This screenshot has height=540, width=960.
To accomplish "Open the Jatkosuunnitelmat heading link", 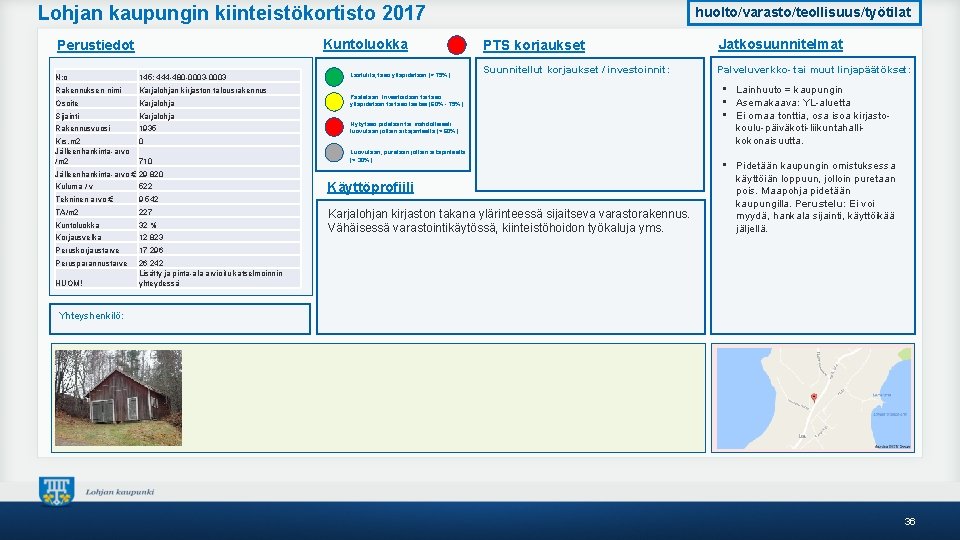I will tap(781, 45).
